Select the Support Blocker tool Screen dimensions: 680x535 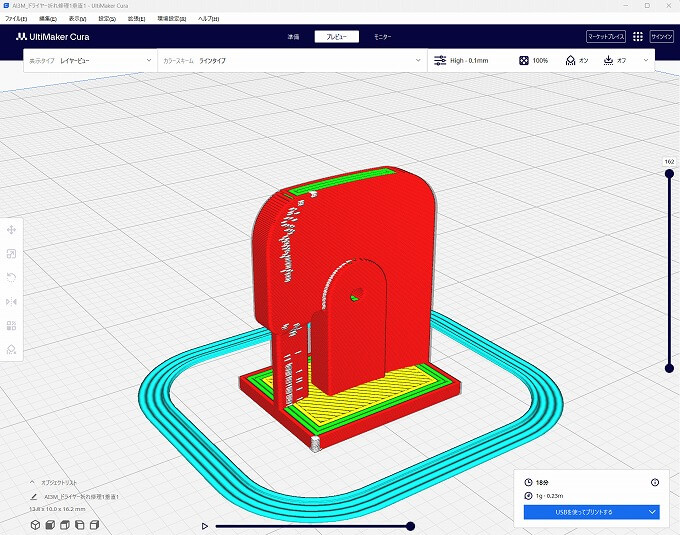coord(11,349)
